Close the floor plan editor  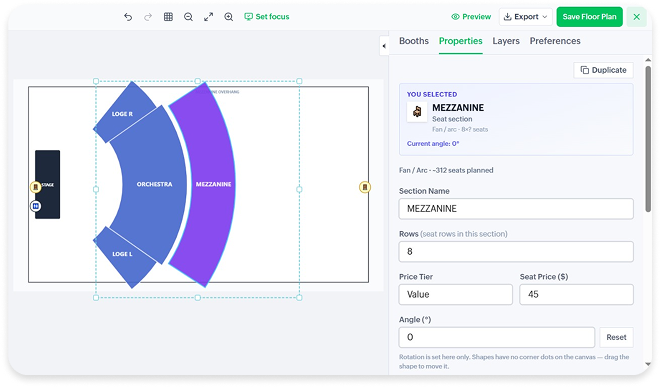pos(637,17)
